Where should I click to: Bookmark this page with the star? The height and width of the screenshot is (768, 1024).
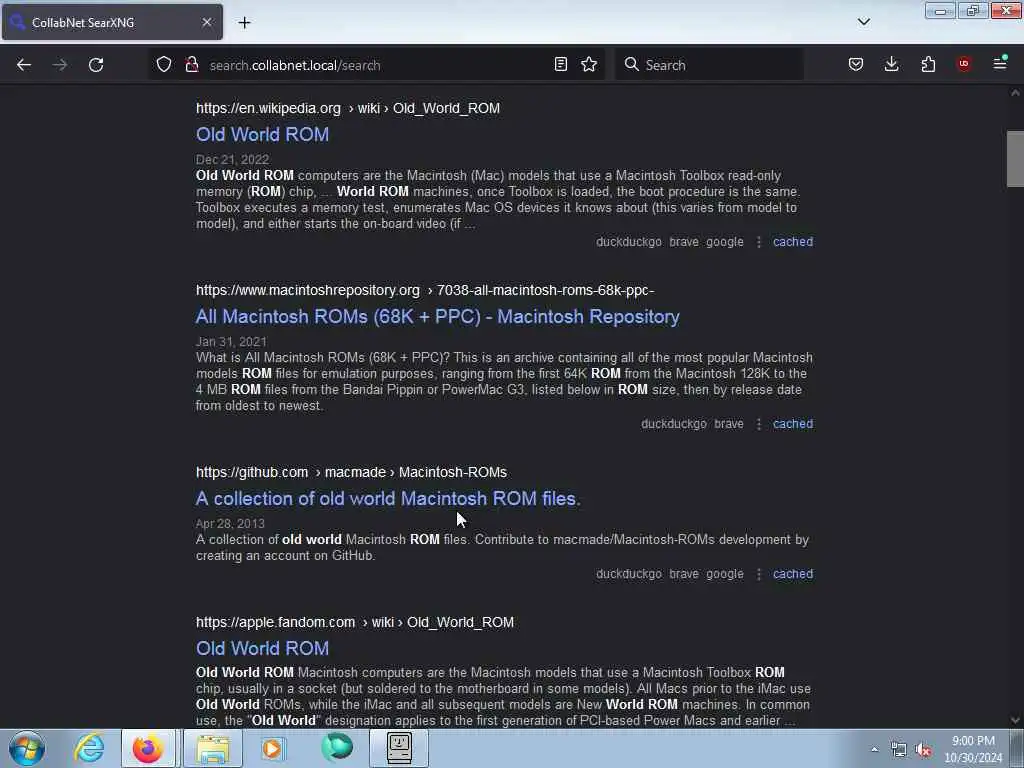click(589, 64)
